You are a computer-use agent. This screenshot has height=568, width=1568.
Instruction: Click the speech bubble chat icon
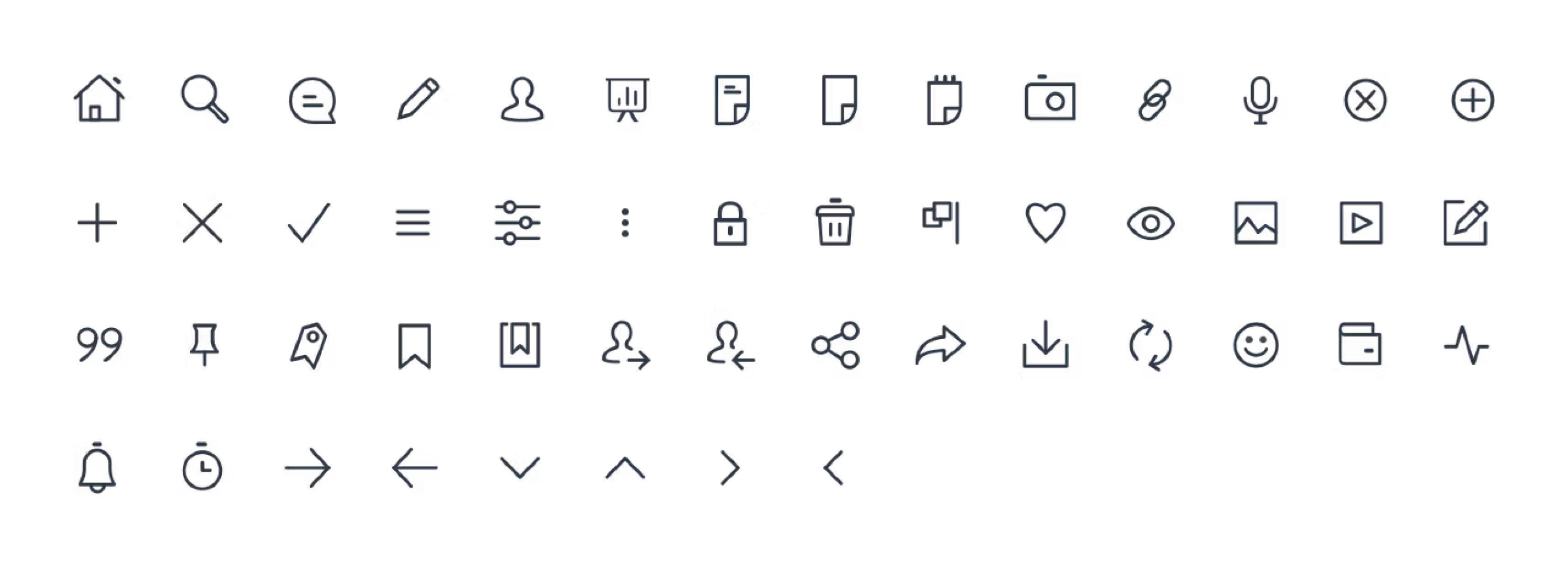[x=312, y=101]
